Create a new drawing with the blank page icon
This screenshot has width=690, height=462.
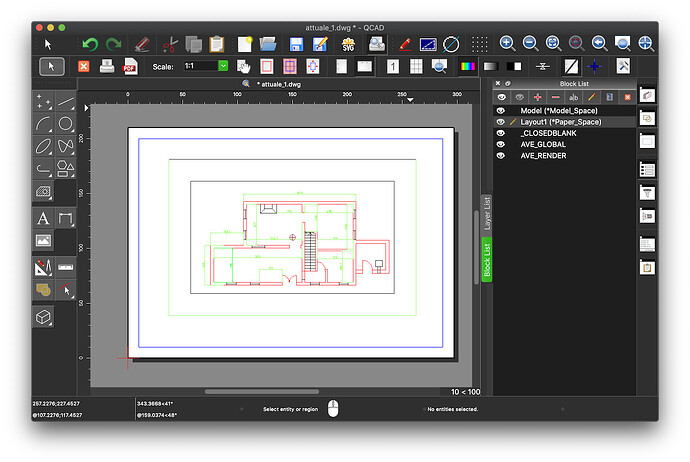pyautogui.click(x=244, y=44)
